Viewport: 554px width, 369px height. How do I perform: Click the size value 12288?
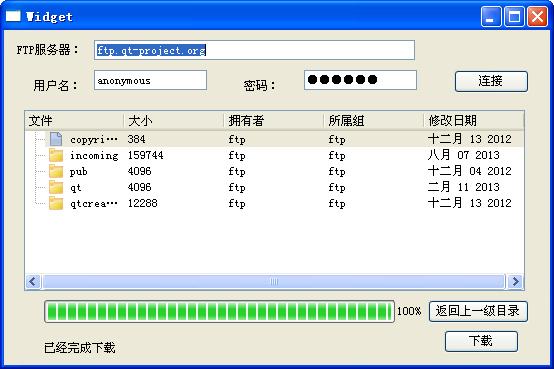(142, 203)
